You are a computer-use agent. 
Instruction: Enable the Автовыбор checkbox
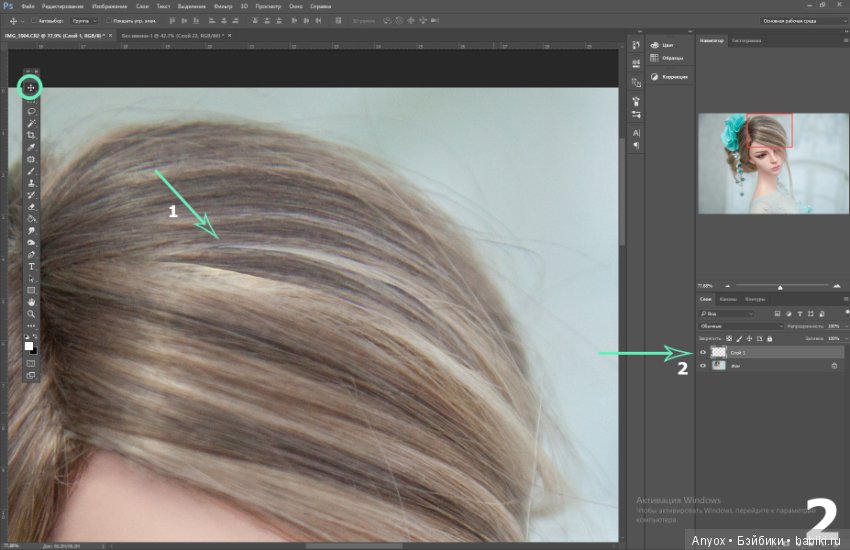34,21
